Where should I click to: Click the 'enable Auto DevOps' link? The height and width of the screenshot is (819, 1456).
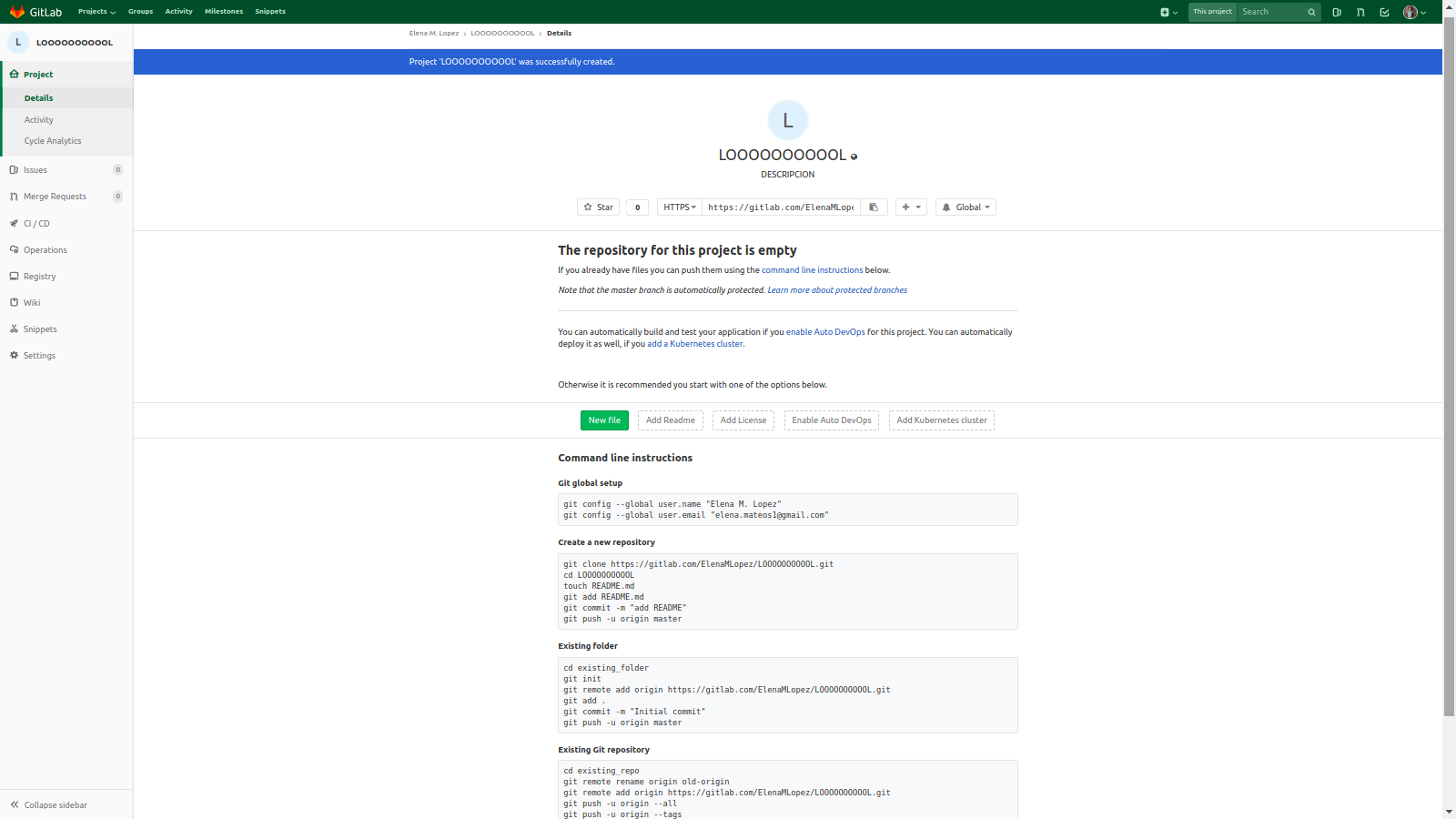tap(825, 332)
